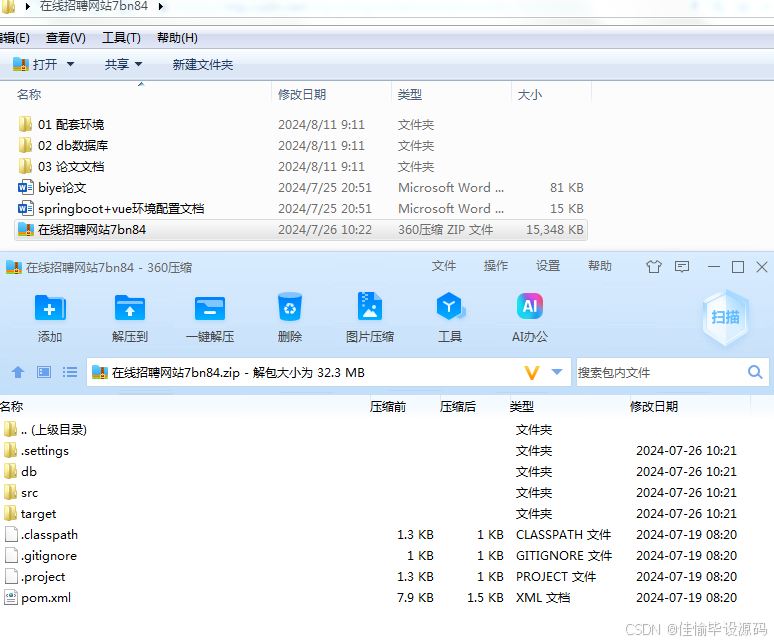Sort archive list by 修改日期 column
Viewport: 774px width, 643px height.
pos(654,407)
